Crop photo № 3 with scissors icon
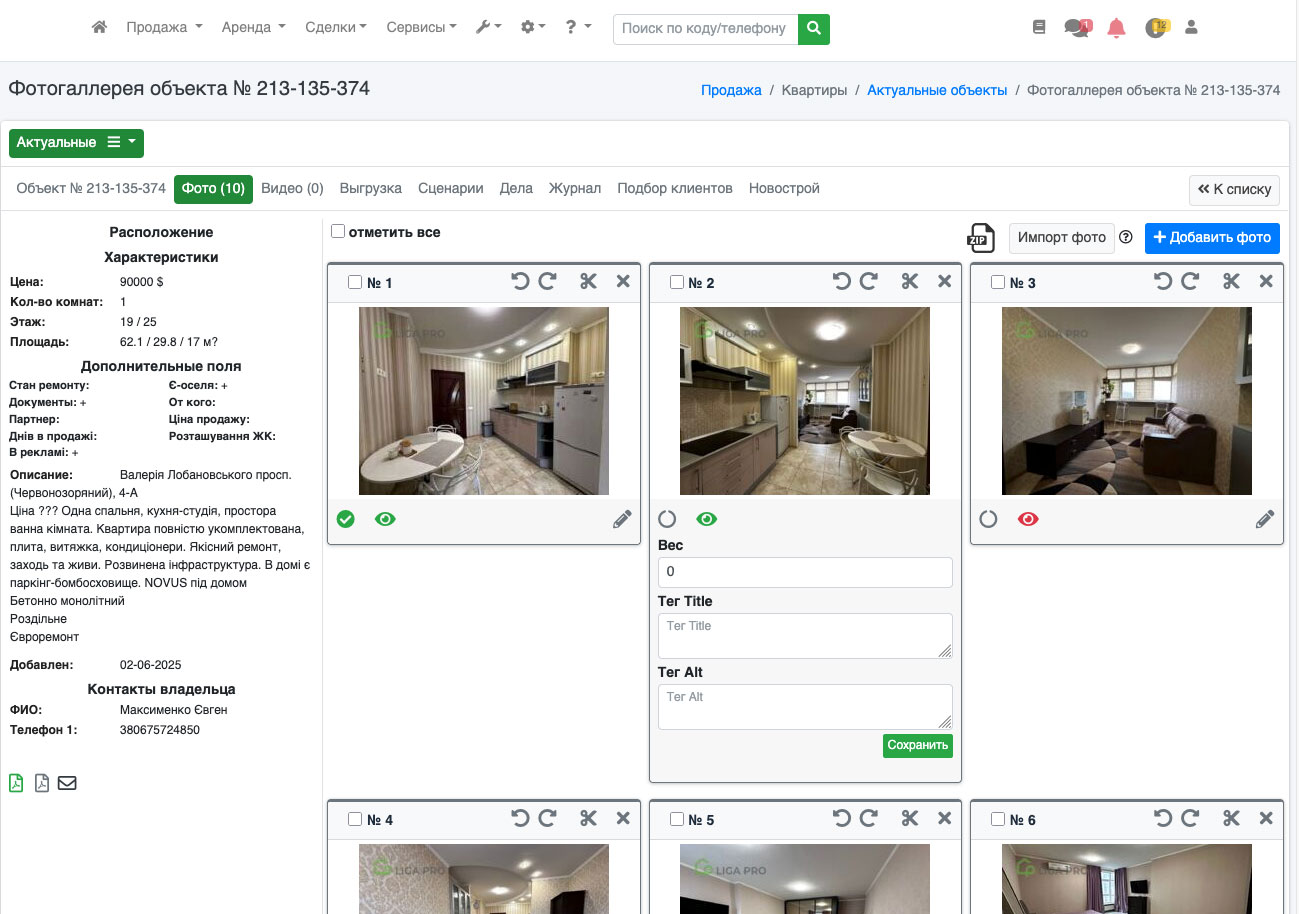 tap(1231, 282)
